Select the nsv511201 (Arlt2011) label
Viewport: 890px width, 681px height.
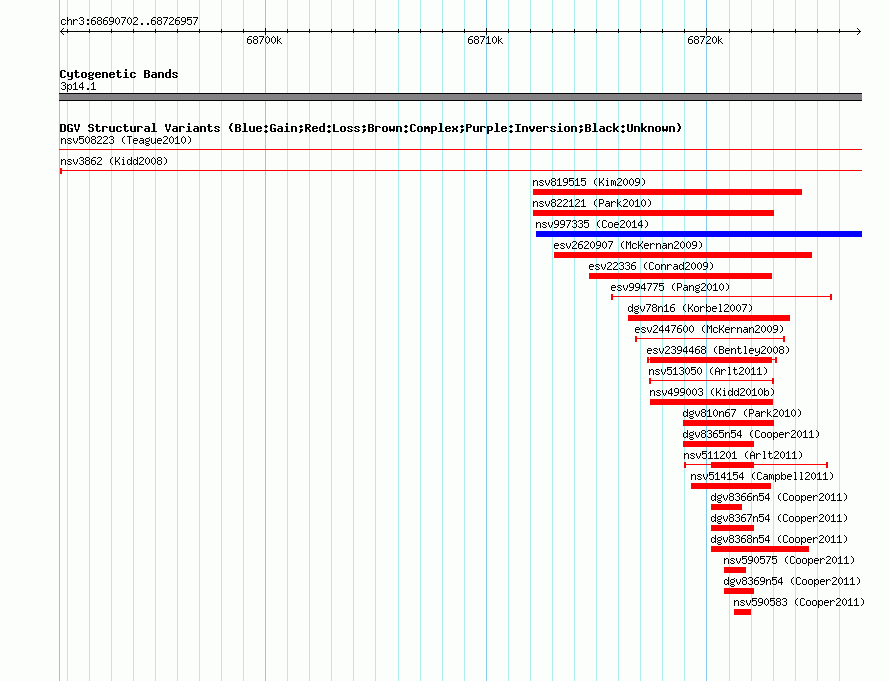pyautogui.click(x=743, y=455)
